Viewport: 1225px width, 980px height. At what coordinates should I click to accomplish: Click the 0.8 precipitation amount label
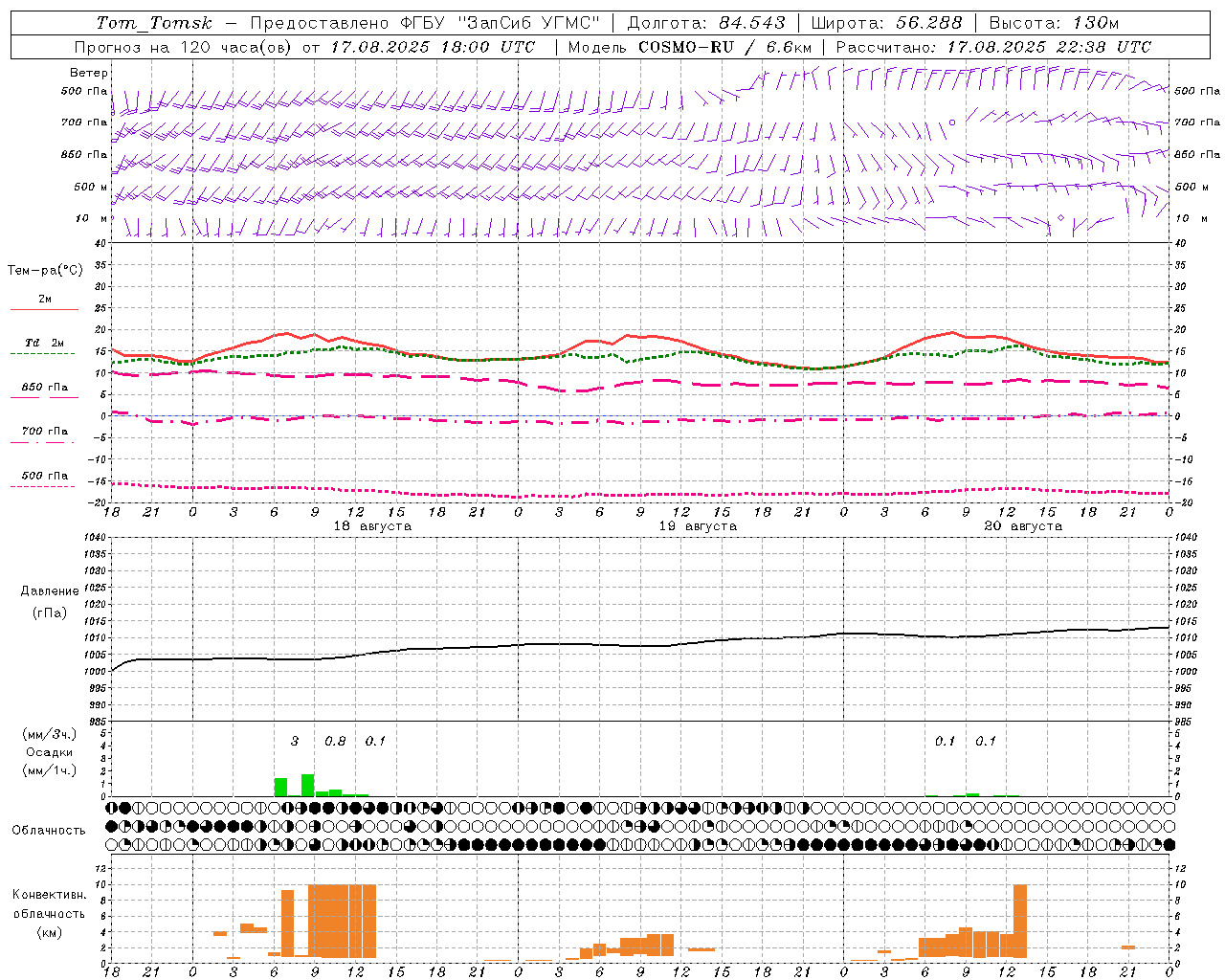pyautogui.click(x=335, y=741)
